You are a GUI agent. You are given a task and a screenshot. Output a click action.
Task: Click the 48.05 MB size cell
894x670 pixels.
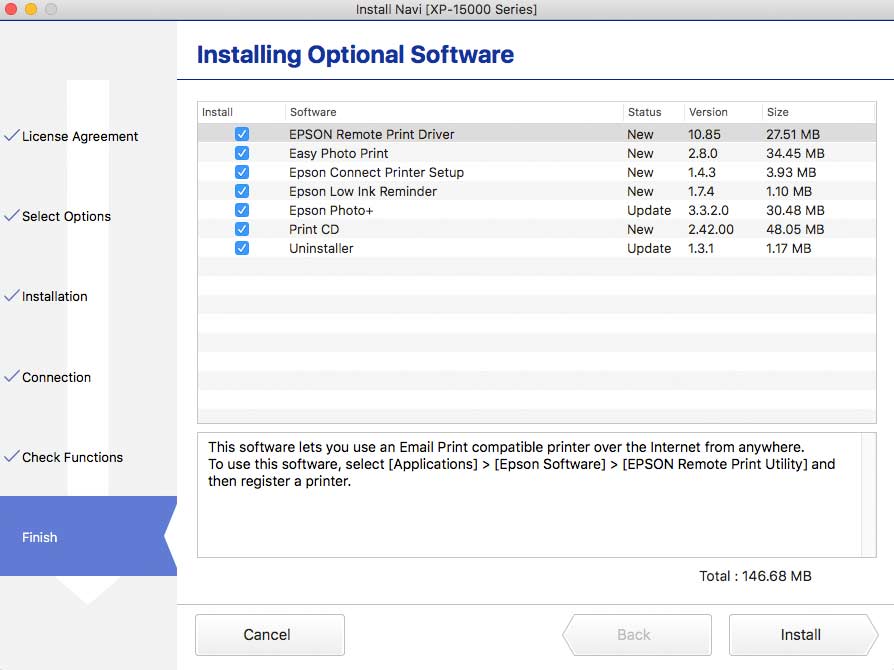(x=795, y=229)
